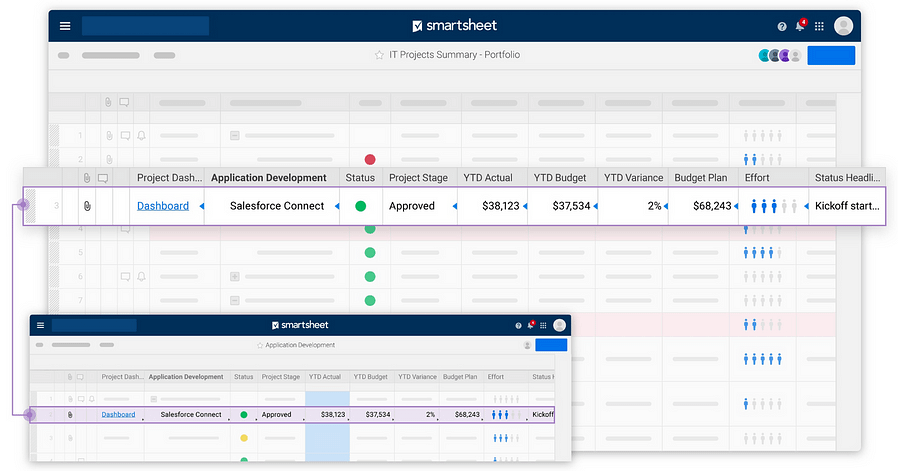
Task: Click comment column icon in portfolio grid header
Action: [124, 103]
